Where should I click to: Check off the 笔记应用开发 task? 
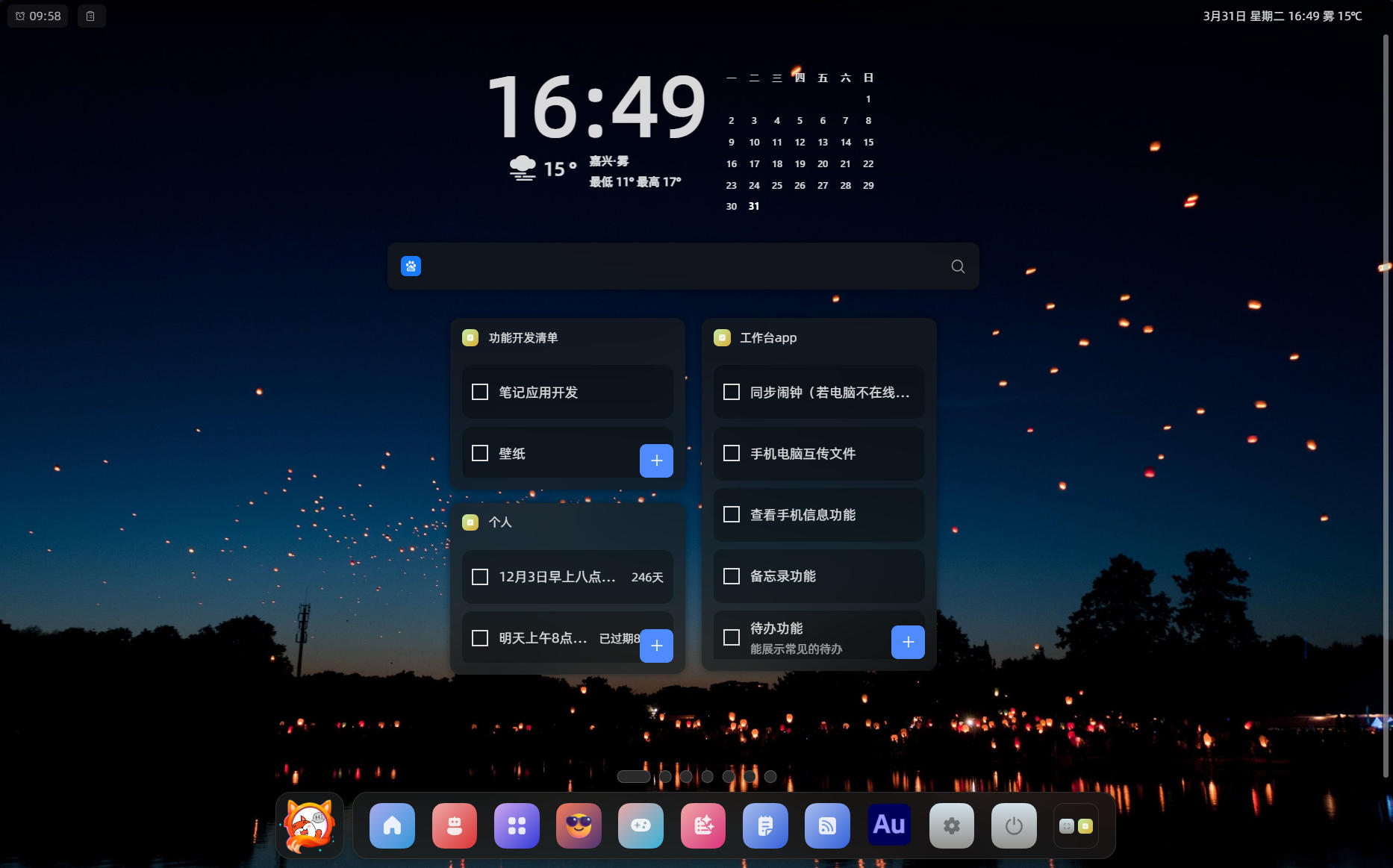point(480,392)
